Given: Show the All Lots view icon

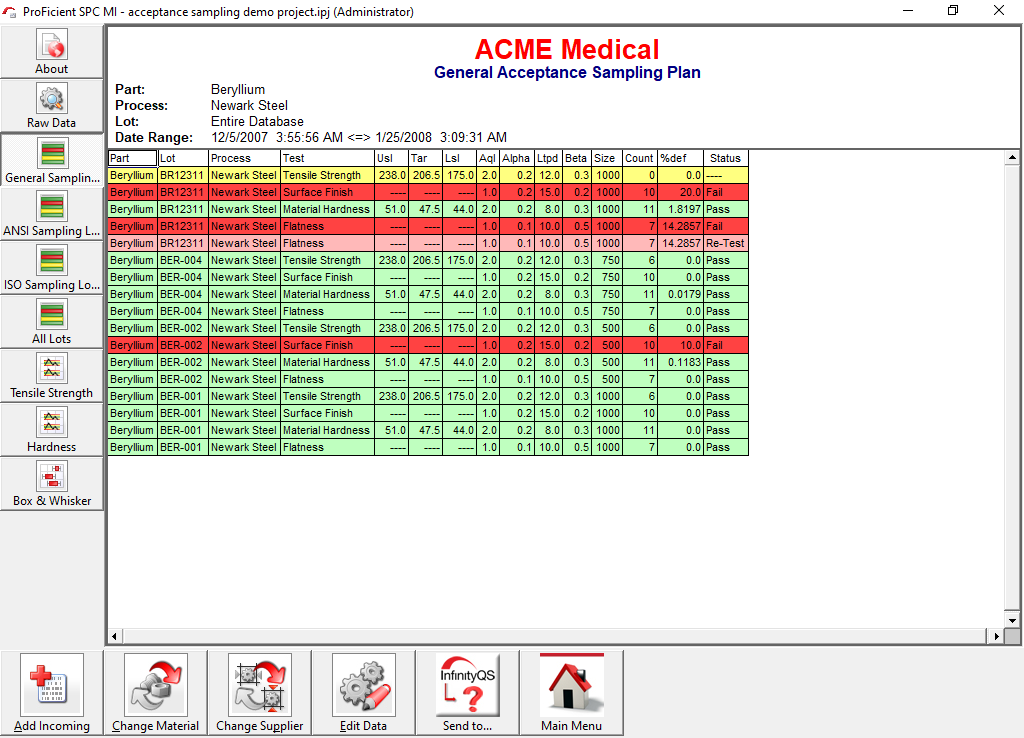Looking at the screenshot, I should (x=52, y=315).
